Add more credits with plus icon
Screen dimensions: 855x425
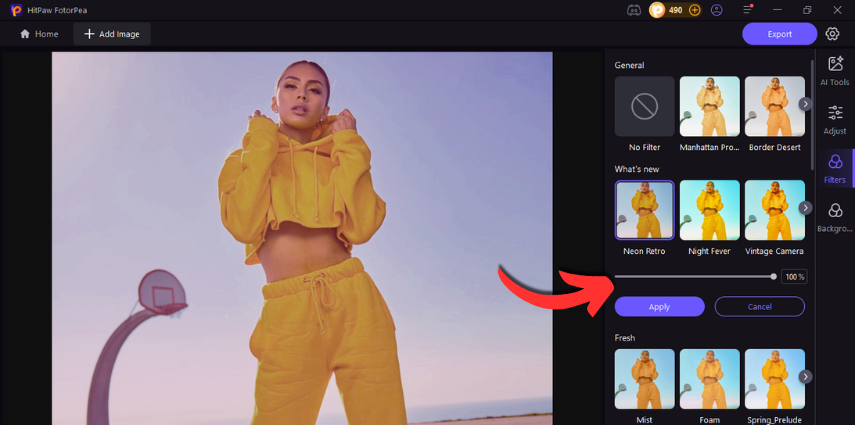point(694,10)
